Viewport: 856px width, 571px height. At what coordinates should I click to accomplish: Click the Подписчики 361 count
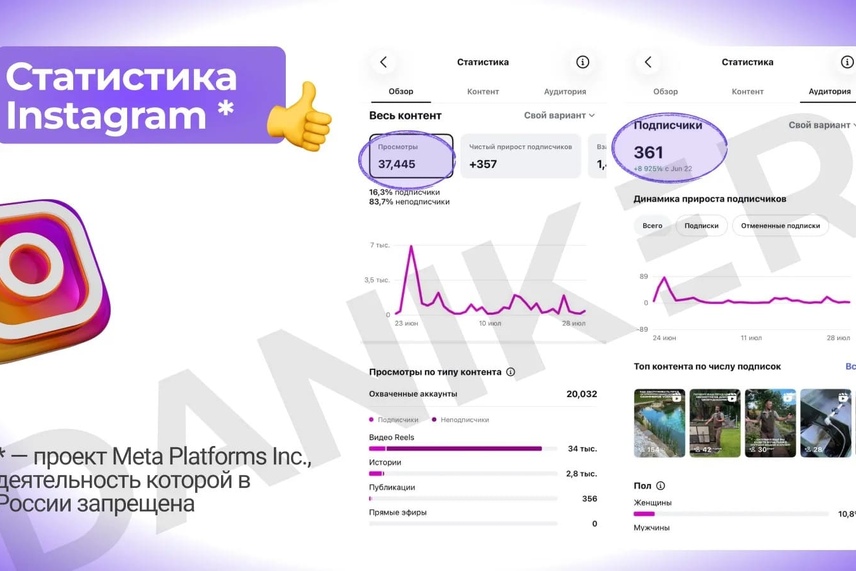coord(649,152)
